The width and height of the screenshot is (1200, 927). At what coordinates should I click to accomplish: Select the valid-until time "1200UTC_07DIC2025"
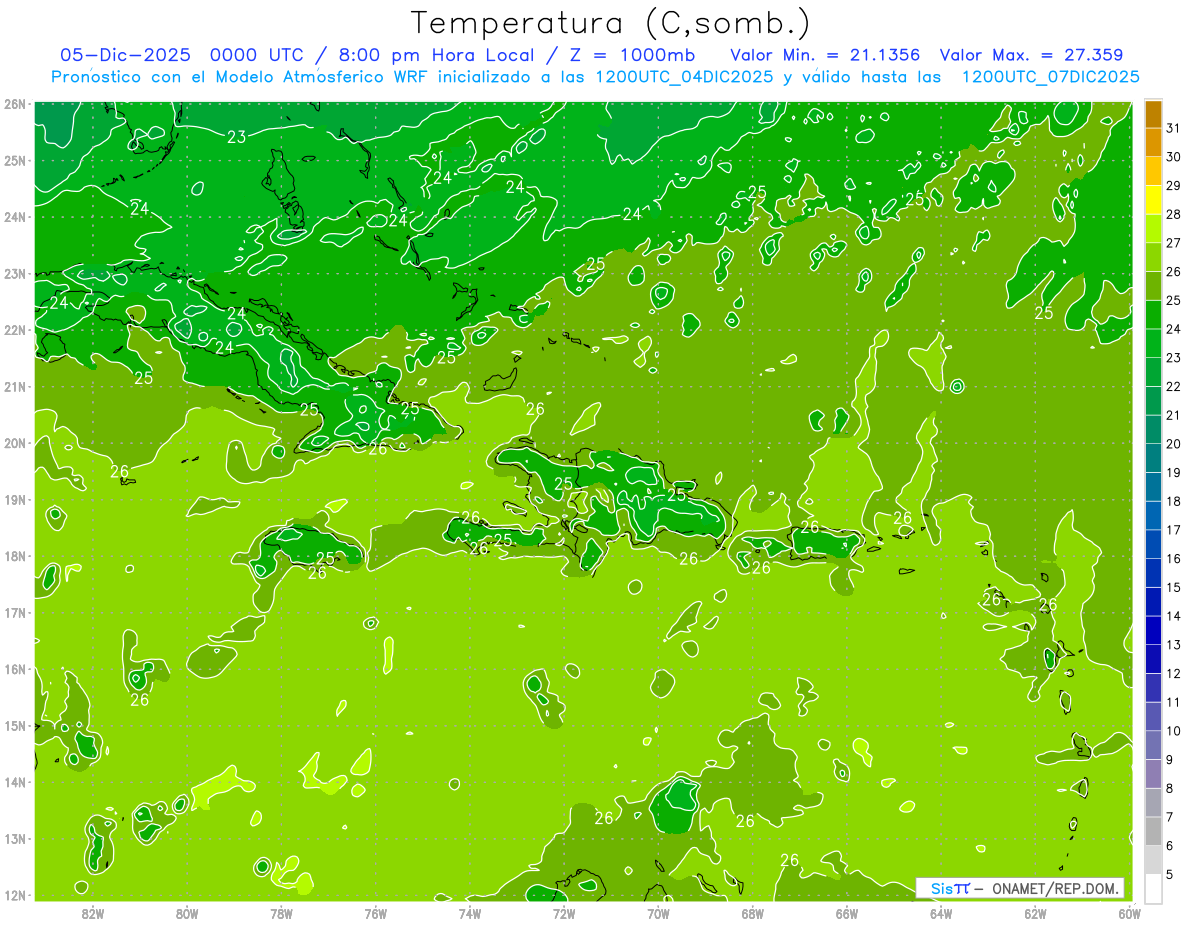[1050, 77]
